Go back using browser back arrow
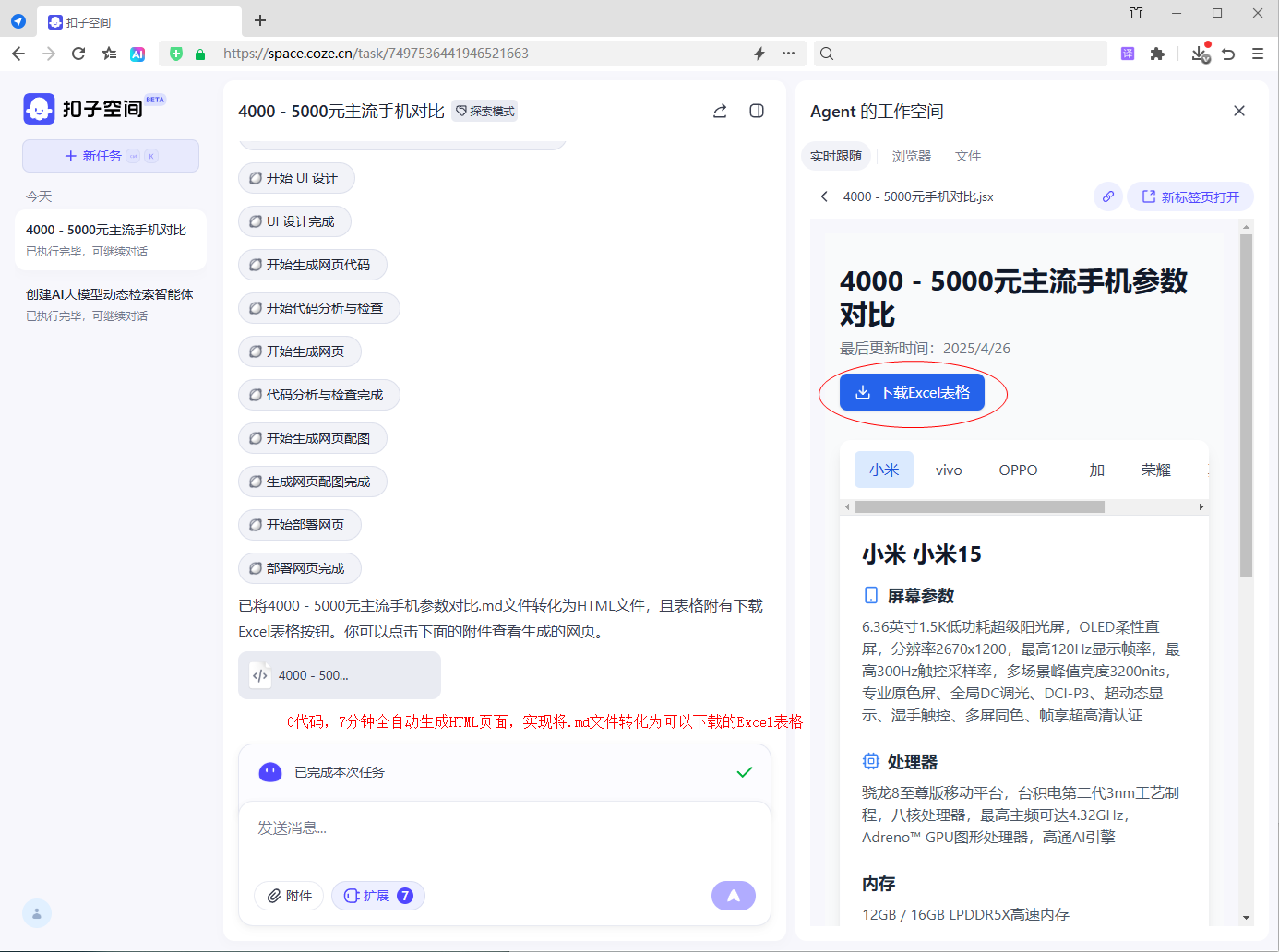1279x952 pixels. click(x=18, y=54)
